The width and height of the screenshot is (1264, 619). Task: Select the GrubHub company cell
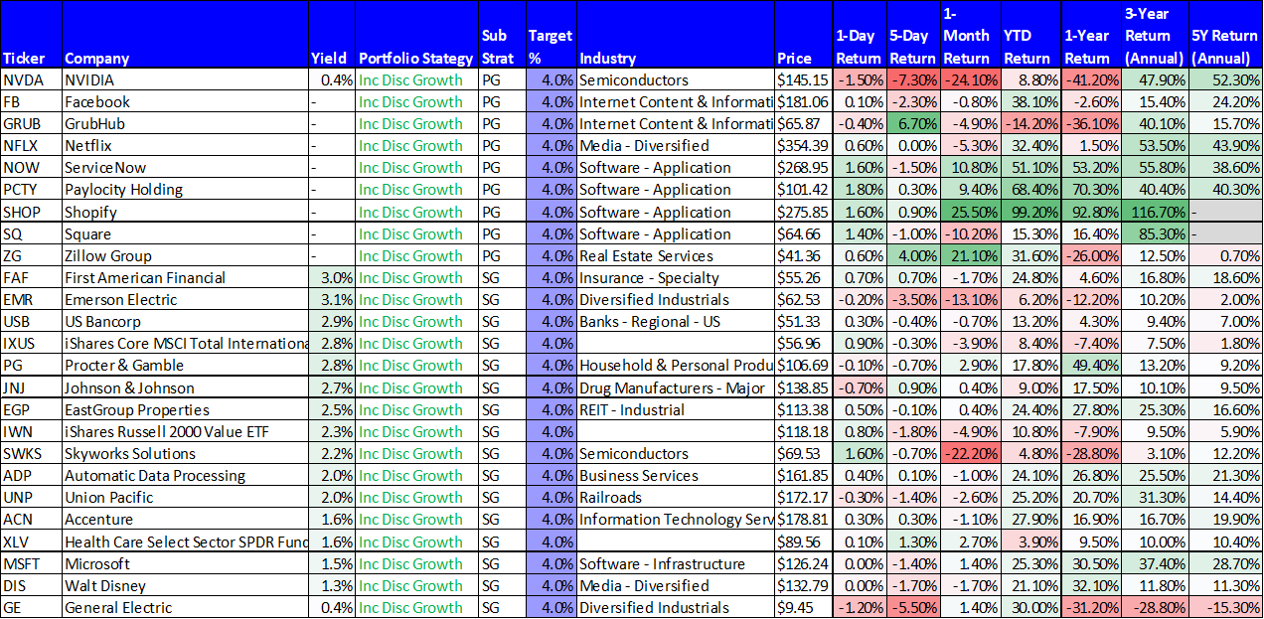point(185,124)
